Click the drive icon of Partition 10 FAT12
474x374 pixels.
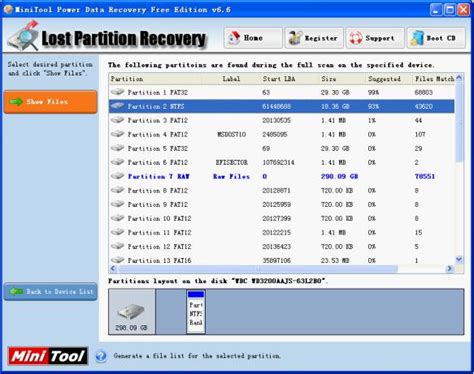pyautogui.click(x=117, y=218)
